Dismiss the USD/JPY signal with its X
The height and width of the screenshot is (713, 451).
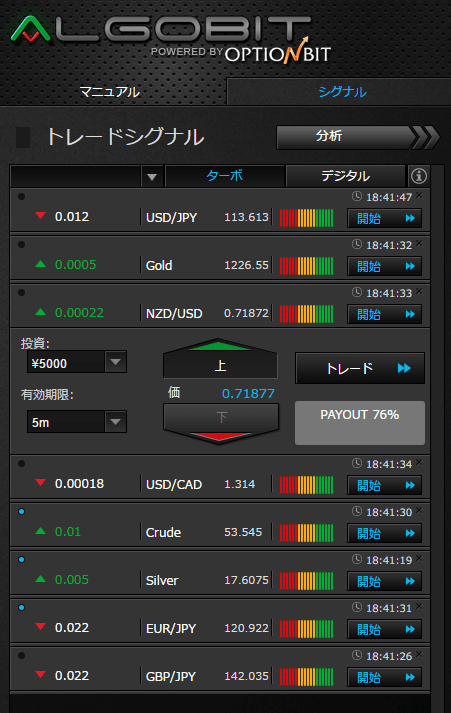419,195
